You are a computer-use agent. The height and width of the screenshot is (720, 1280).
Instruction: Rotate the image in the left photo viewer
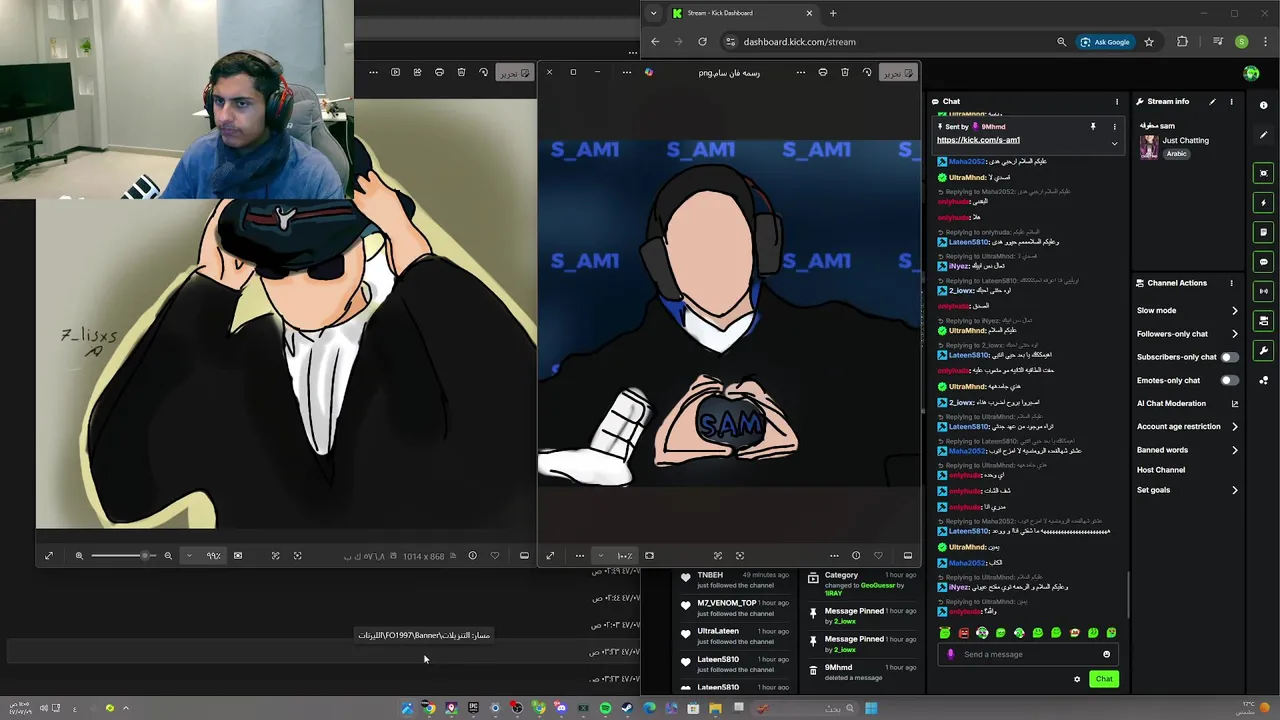(484, 72)
